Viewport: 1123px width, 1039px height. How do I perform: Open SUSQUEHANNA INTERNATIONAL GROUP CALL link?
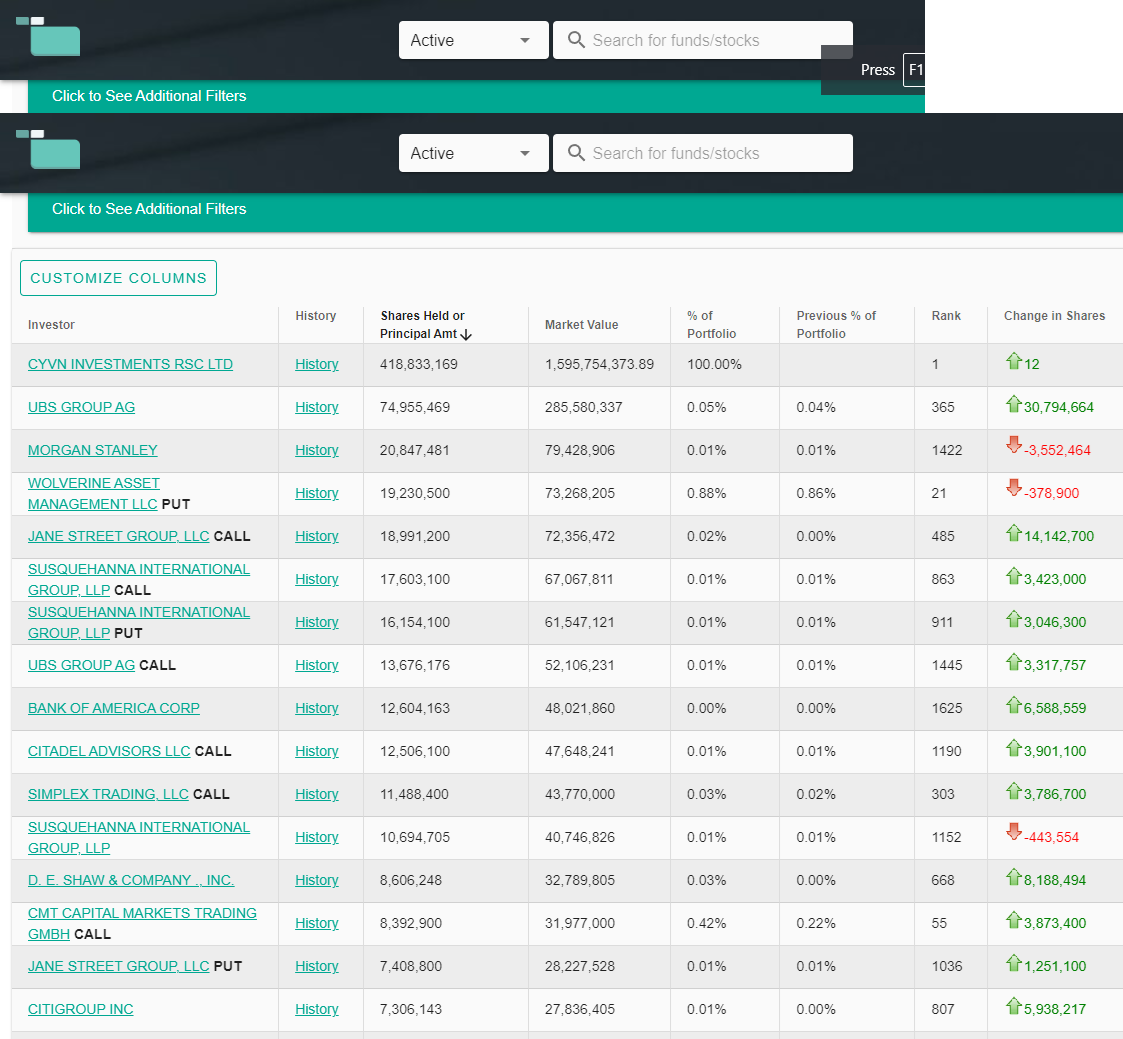139,579
